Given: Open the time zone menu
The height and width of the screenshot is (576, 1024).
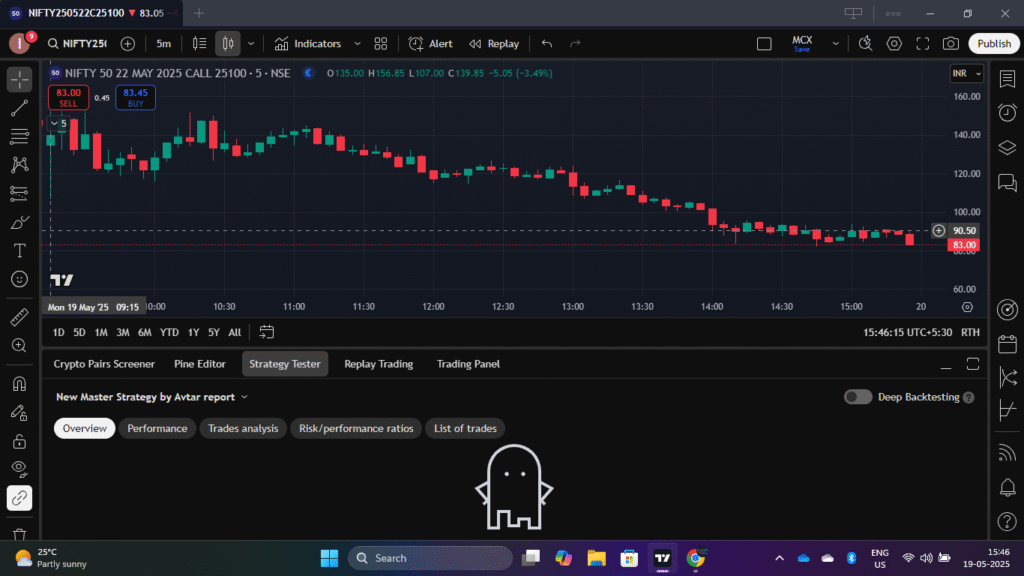Looking at the screenshot, I should [x=907, y=332].
